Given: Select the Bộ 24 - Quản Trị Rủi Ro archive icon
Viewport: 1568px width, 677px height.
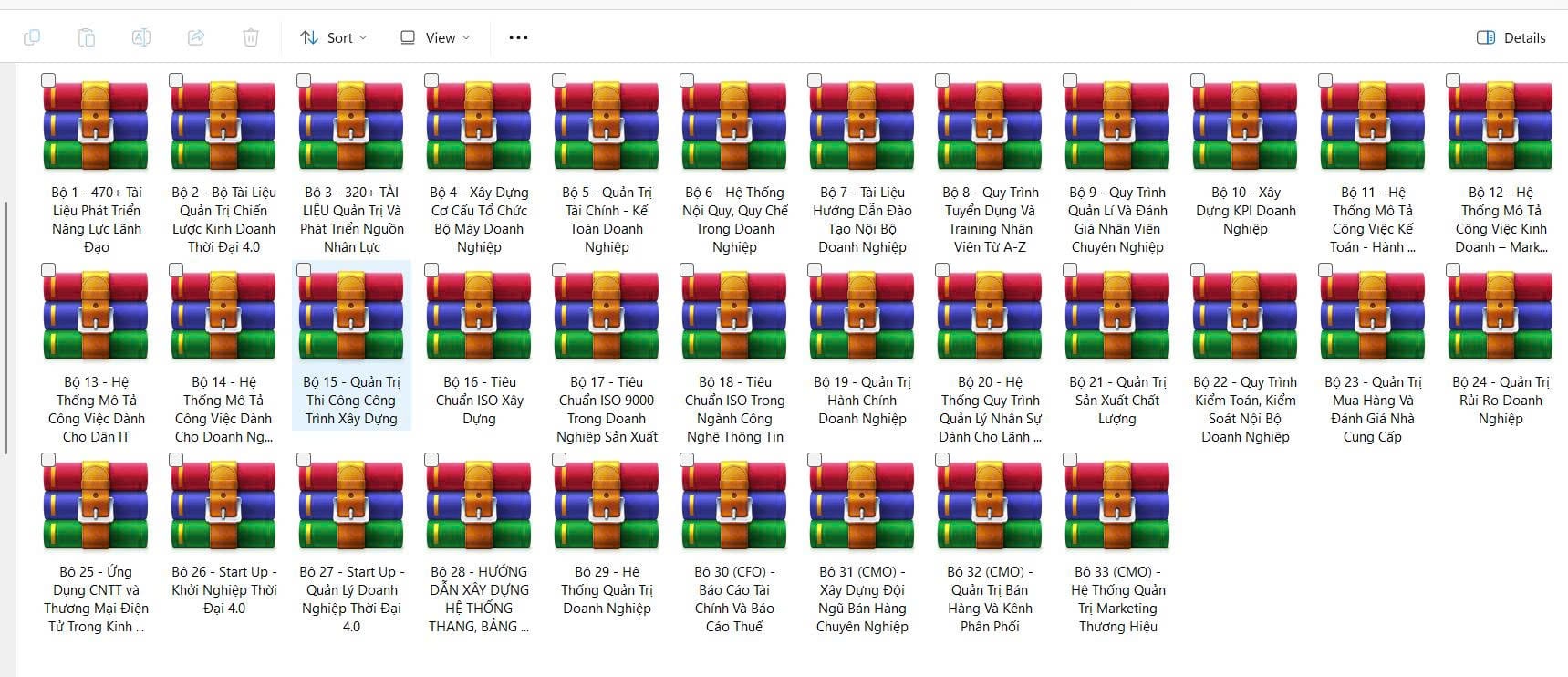Looking at the screenshot, I should pyautogui.click(x=1501, y=315).
